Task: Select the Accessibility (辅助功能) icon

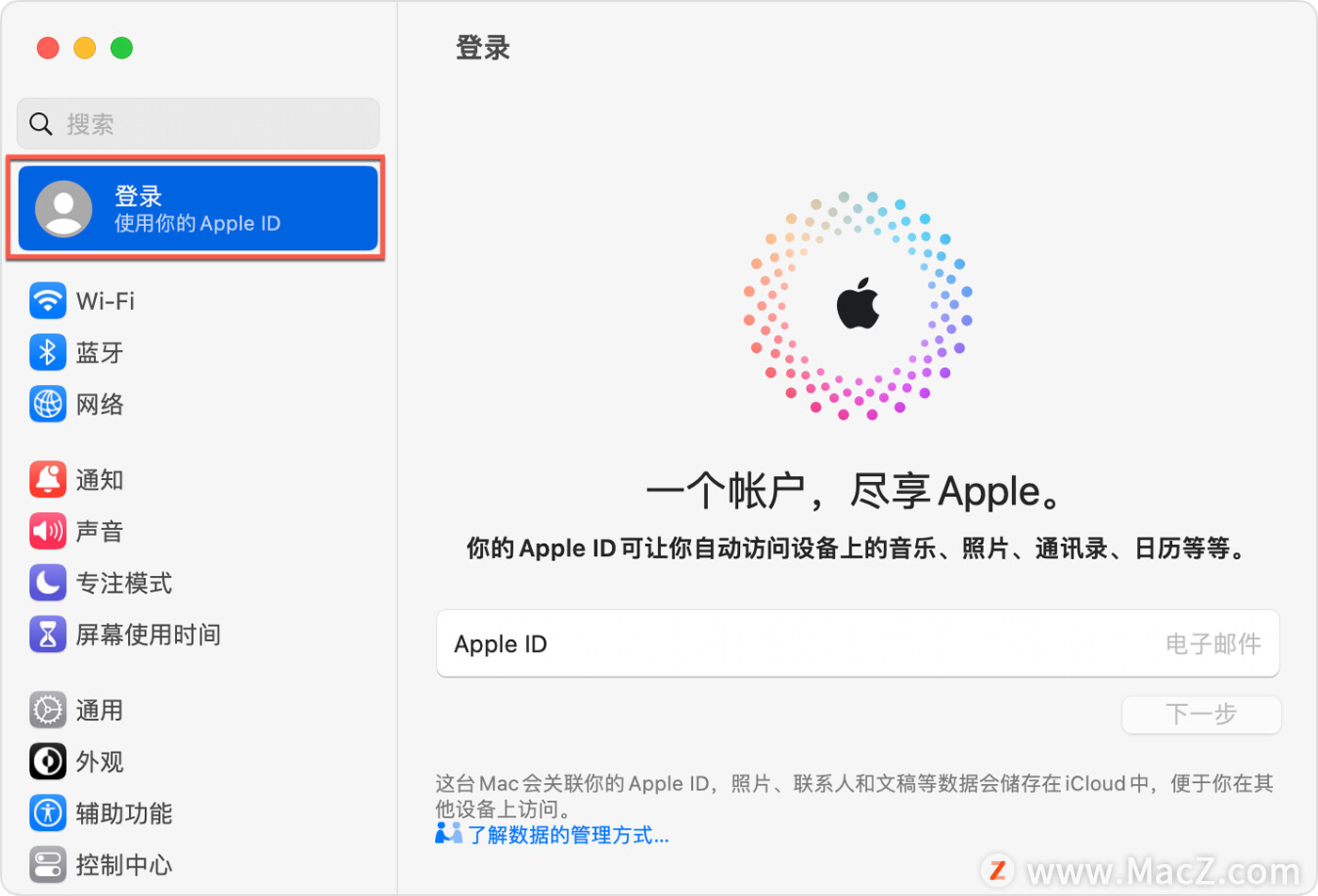Action: [48, 814]
